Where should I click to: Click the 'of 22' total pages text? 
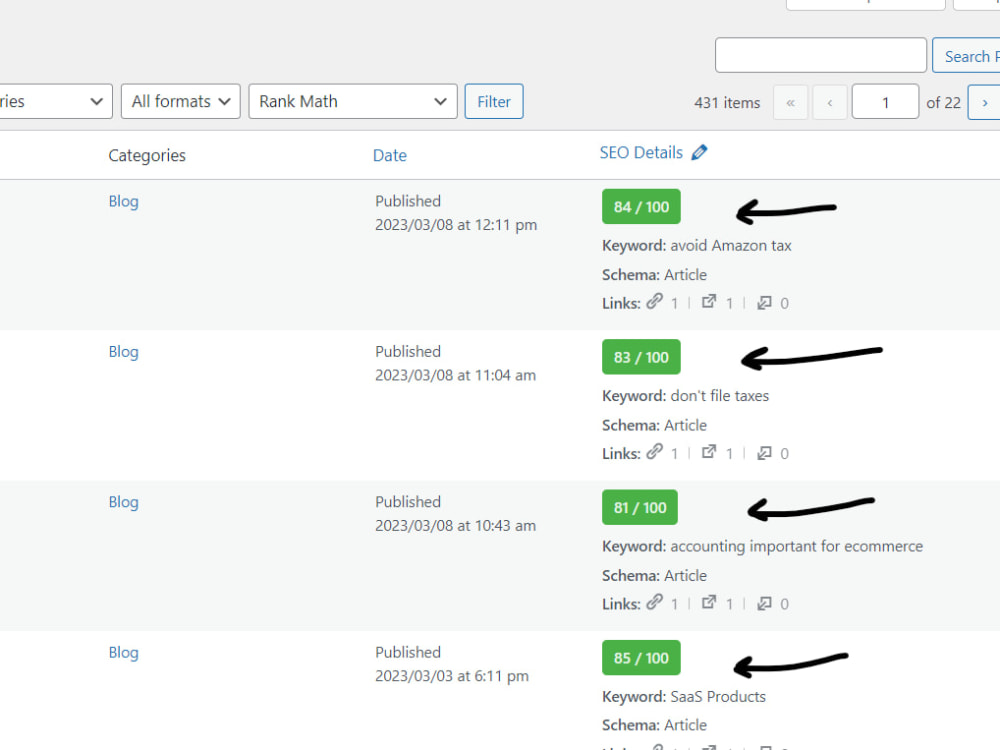pos(943,103)
